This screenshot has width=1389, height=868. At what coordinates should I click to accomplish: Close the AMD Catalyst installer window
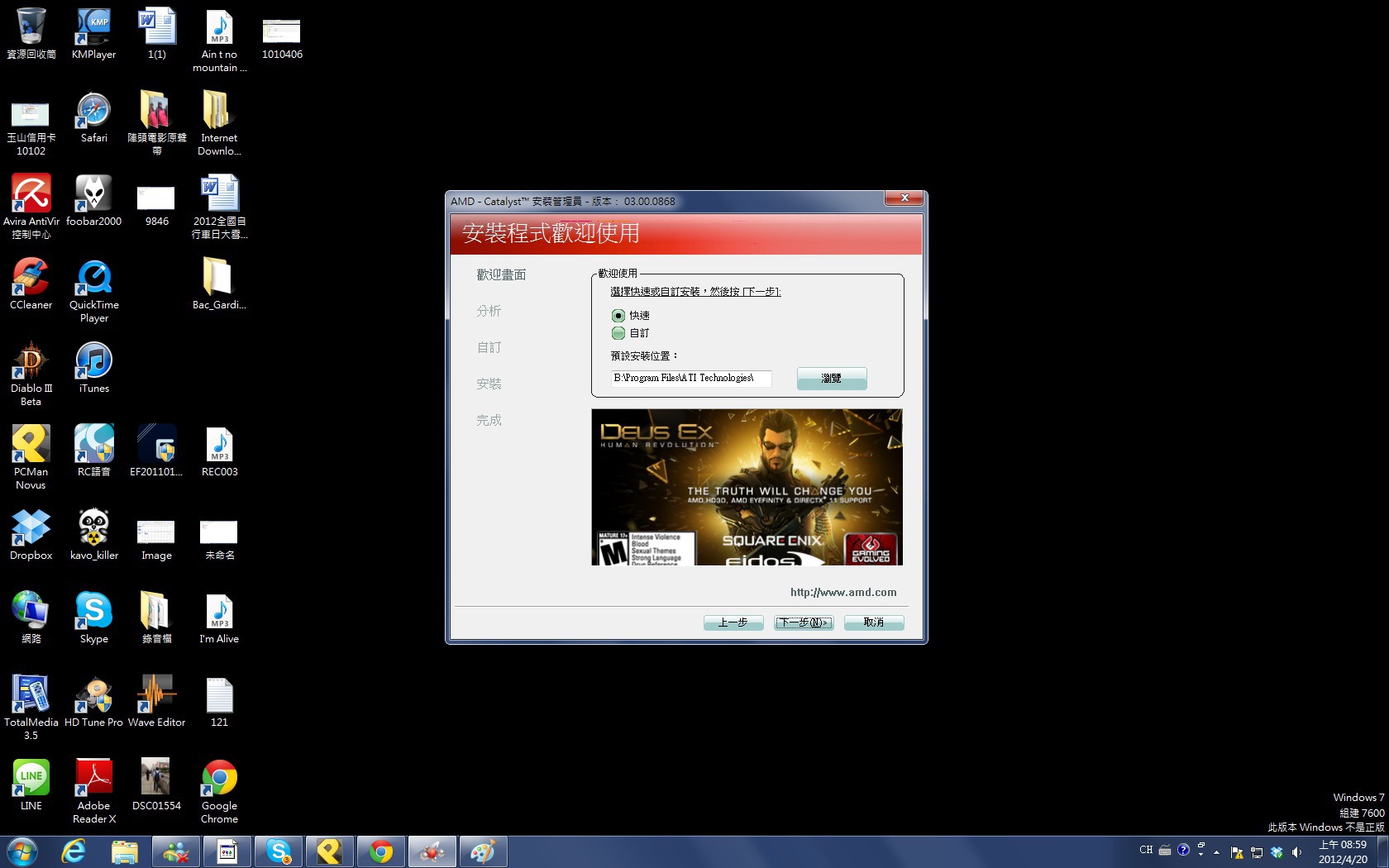[x=905, y=198]
